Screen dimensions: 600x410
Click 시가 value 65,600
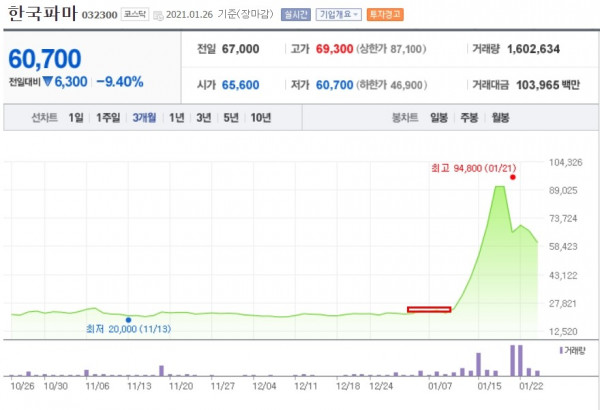tap(240, 85)
